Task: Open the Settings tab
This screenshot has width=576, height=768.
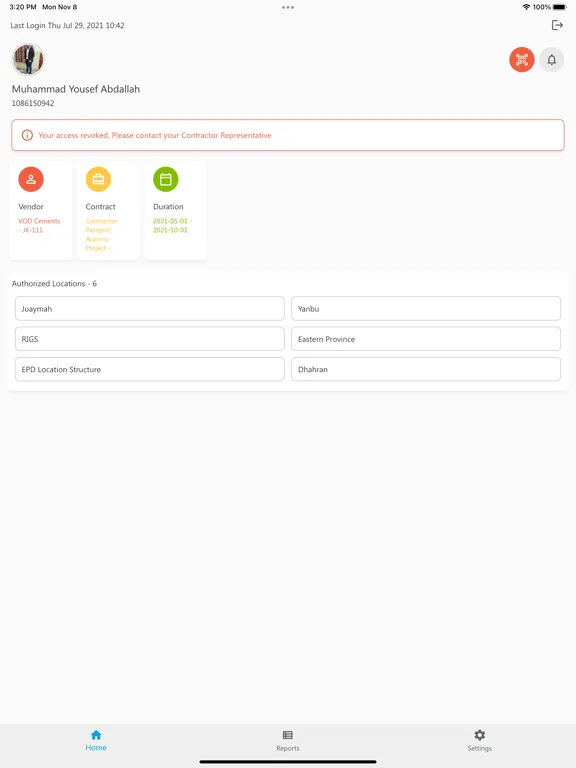Action: pos(480,740)
